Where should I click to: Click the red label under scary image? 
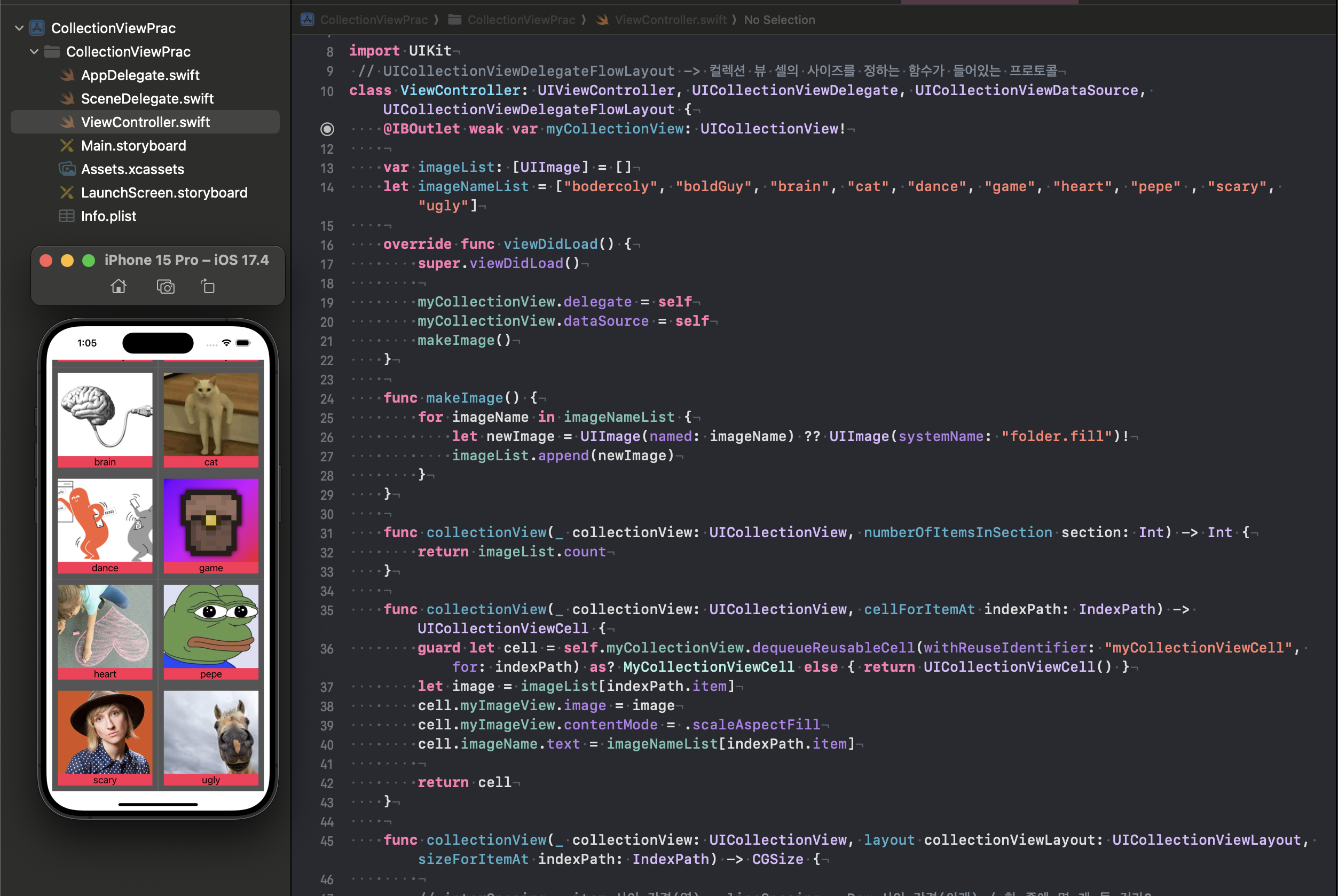(105, 780)
